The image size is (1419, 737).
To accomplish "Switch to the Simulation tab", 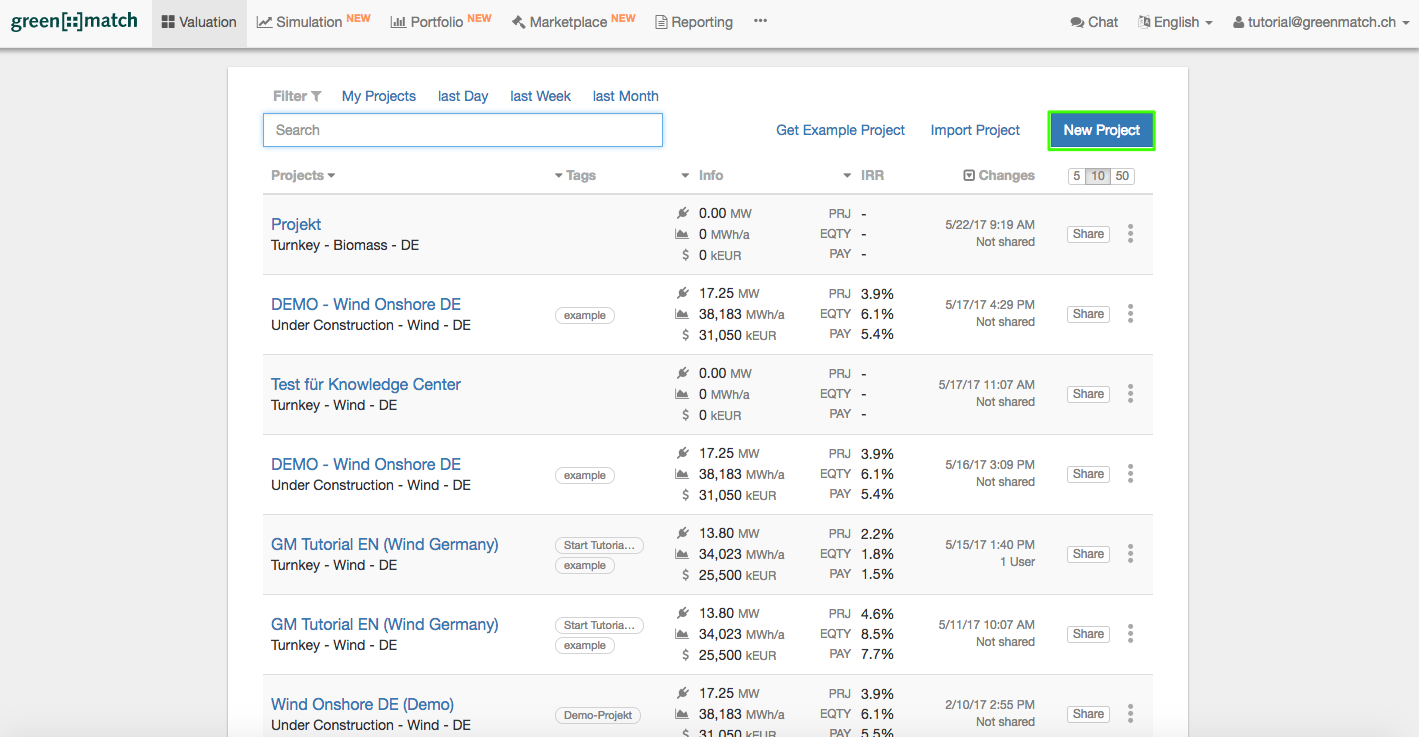I will pos(313,22).
